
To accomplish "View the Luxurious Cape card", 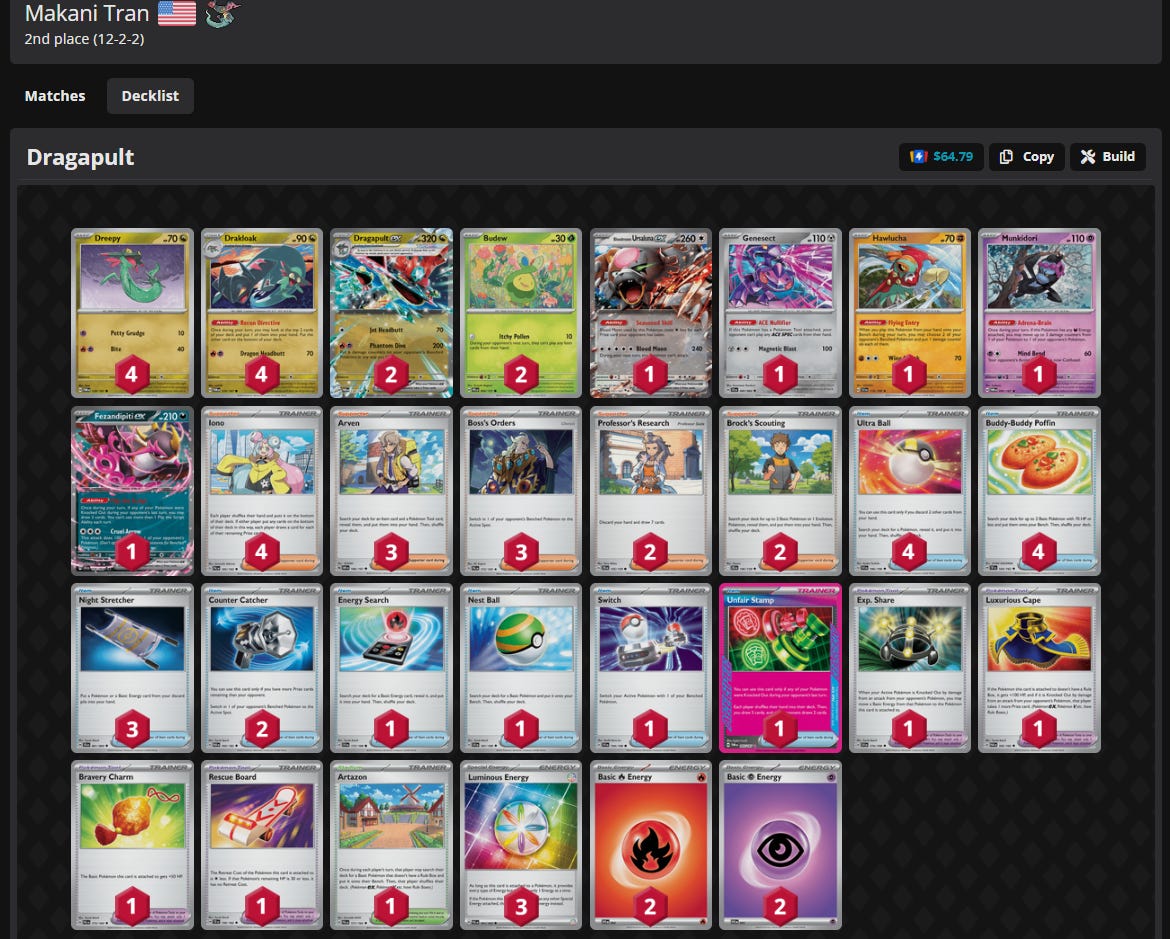I will click(x=1039, y=668).
